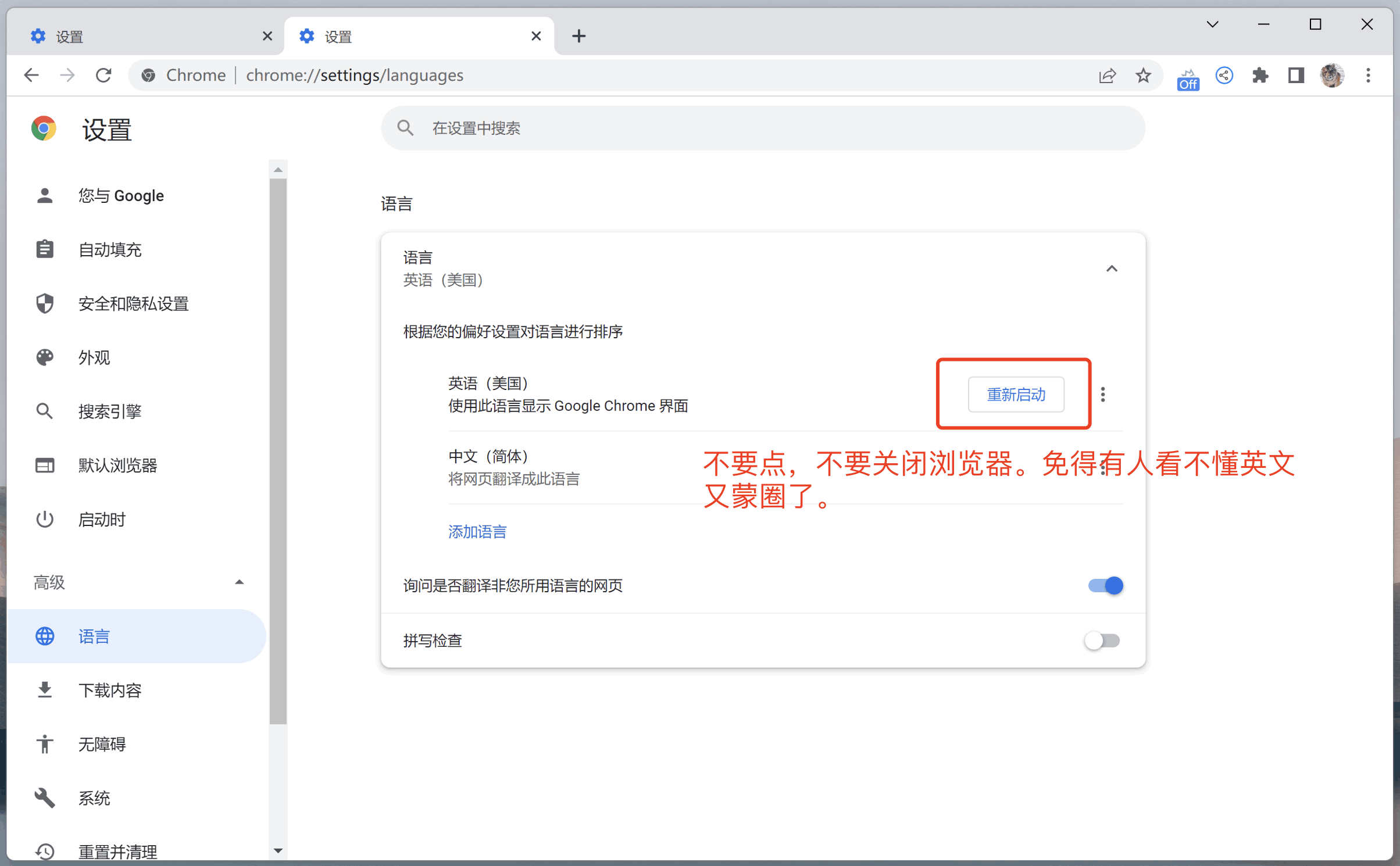Open 下载内容 settings section
This screenshot has height=866, width=1400.
click(x=137, y=690)
